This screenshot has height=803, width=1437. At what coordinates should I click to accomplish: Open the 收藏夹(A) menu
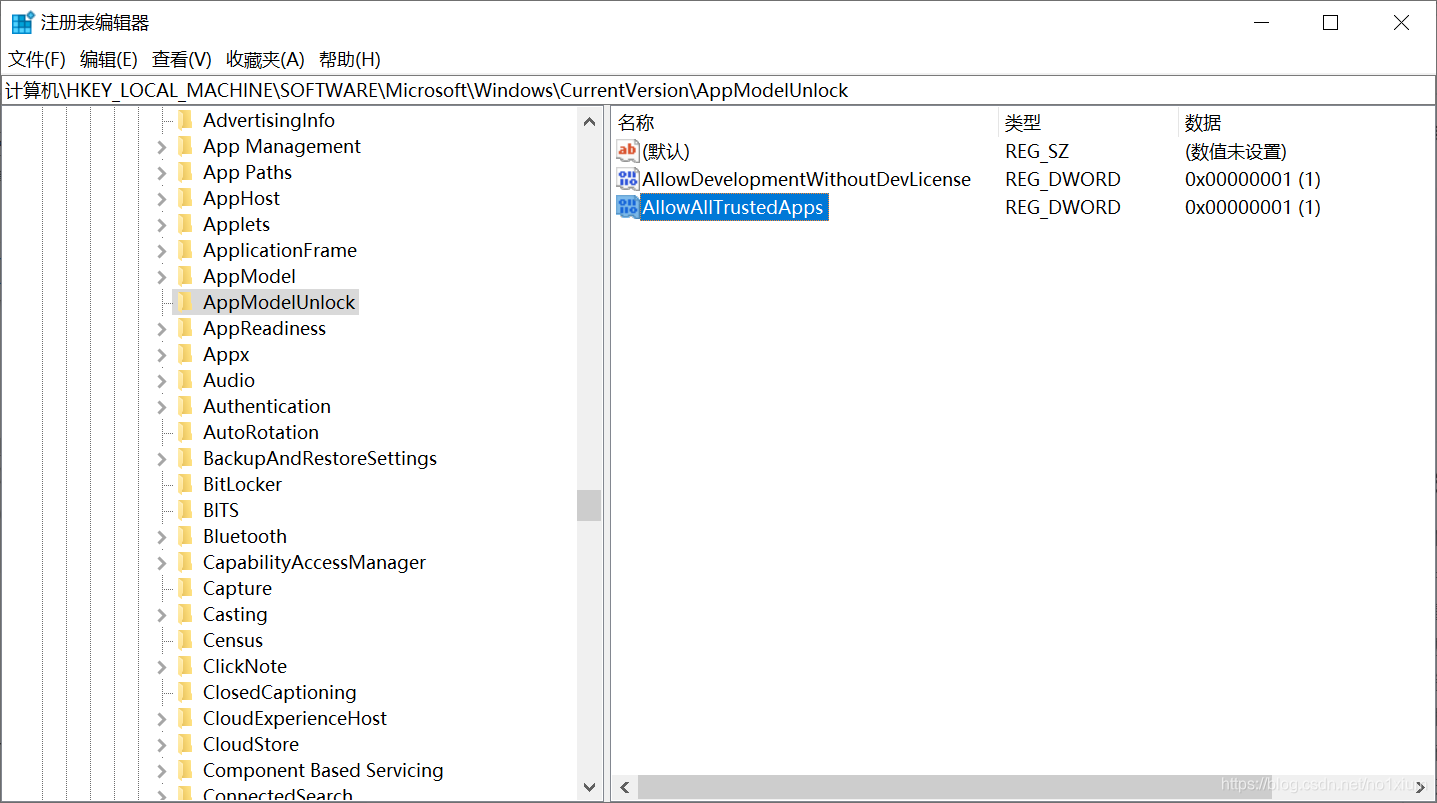click(x=265, y=59)
